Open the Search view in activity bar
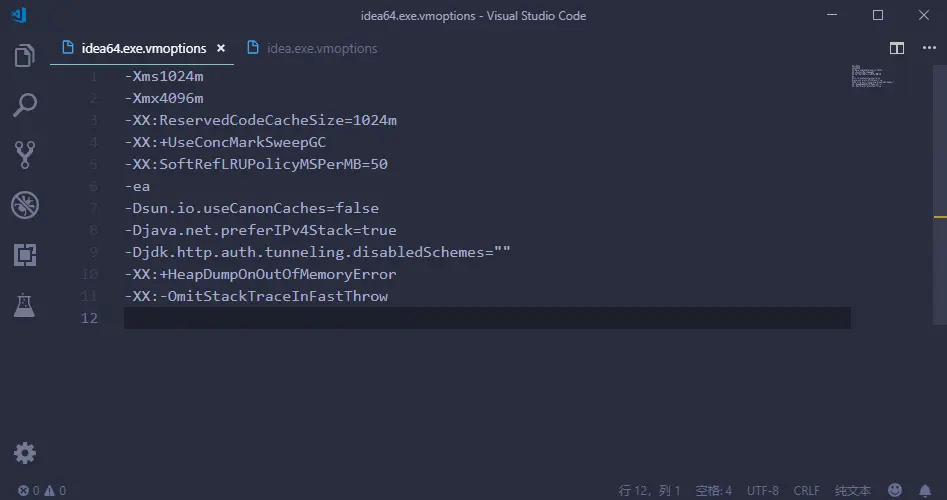 coord(25,105)
